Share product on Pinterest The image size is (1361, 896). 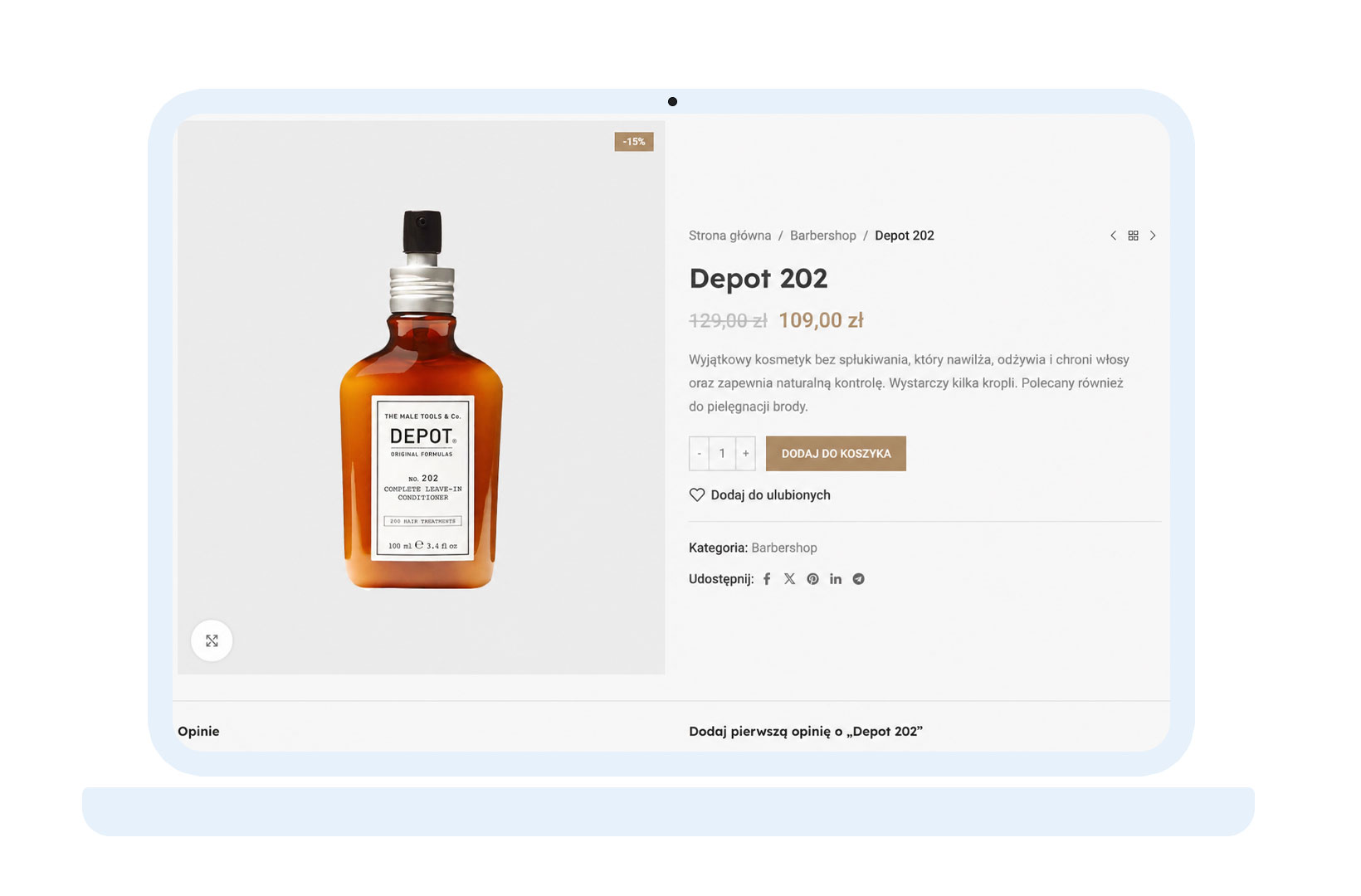[x=812, y=579]
